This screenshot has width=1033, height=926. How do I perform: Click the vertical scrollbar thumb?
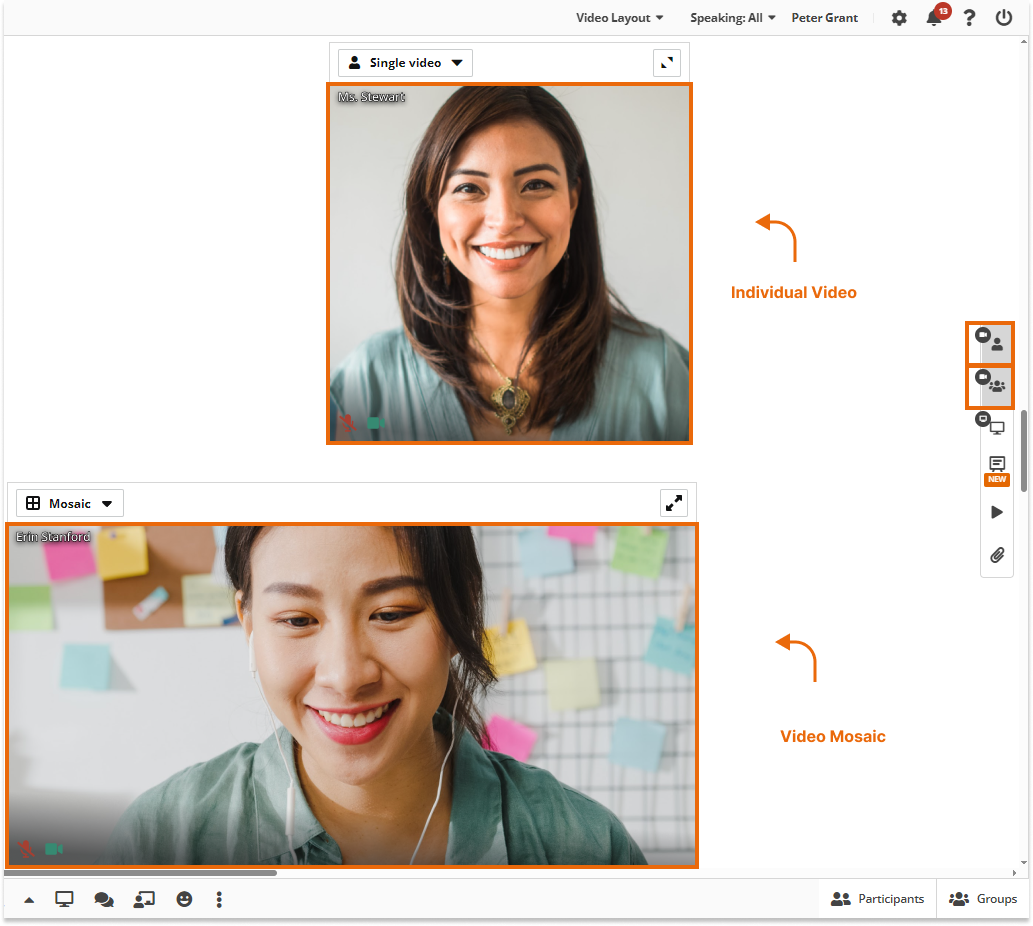click(1024, 451)
